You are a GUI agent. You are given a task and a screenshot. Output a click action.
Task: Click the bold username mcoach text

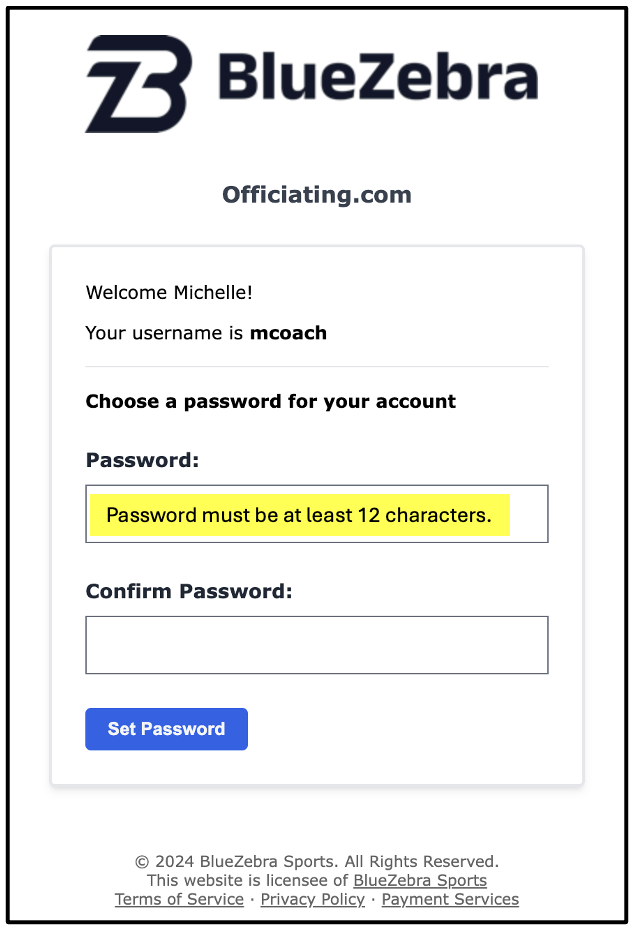point(288,333)
